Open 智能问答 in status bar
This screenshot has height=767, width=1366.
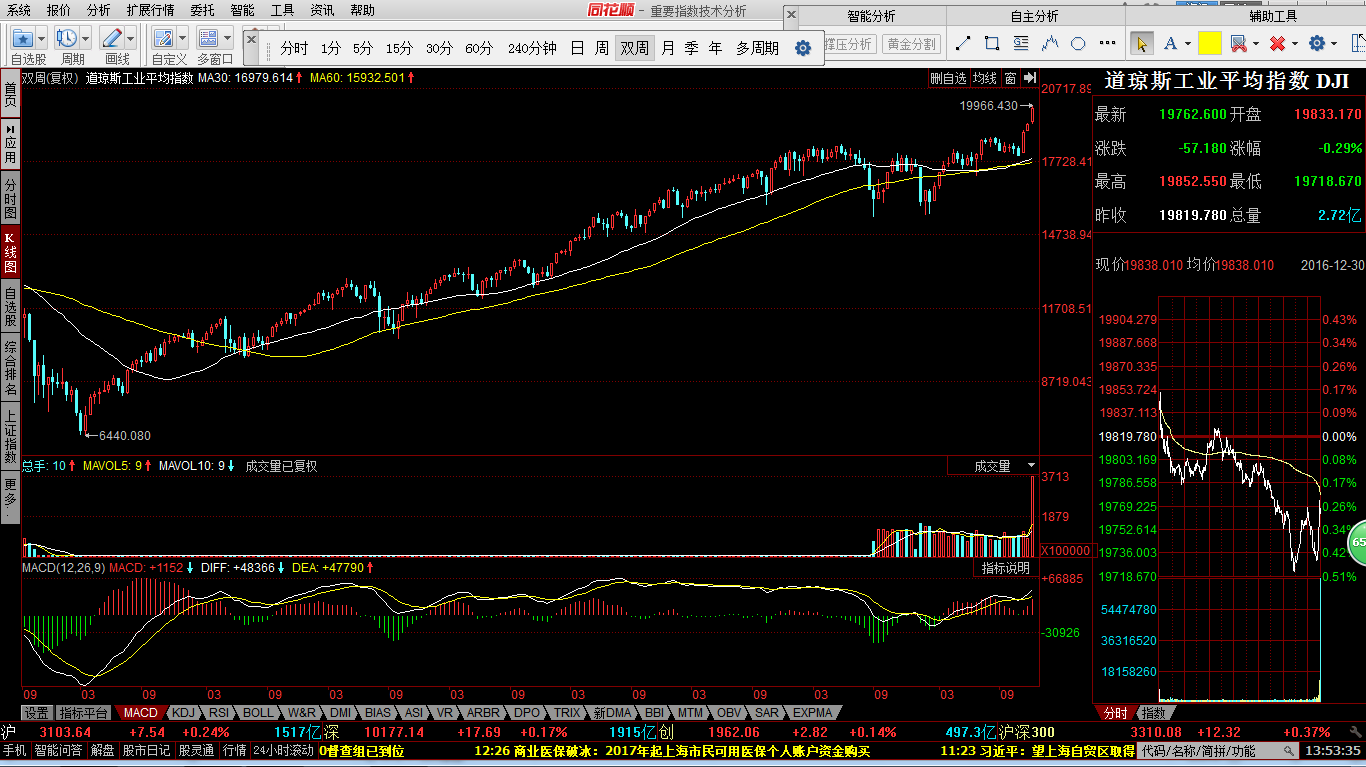coord(59,750)
